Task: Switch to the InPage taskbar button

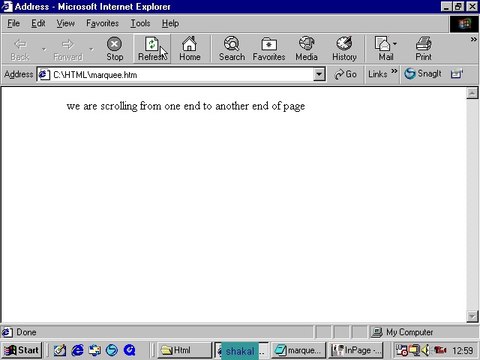Action: 356,350
